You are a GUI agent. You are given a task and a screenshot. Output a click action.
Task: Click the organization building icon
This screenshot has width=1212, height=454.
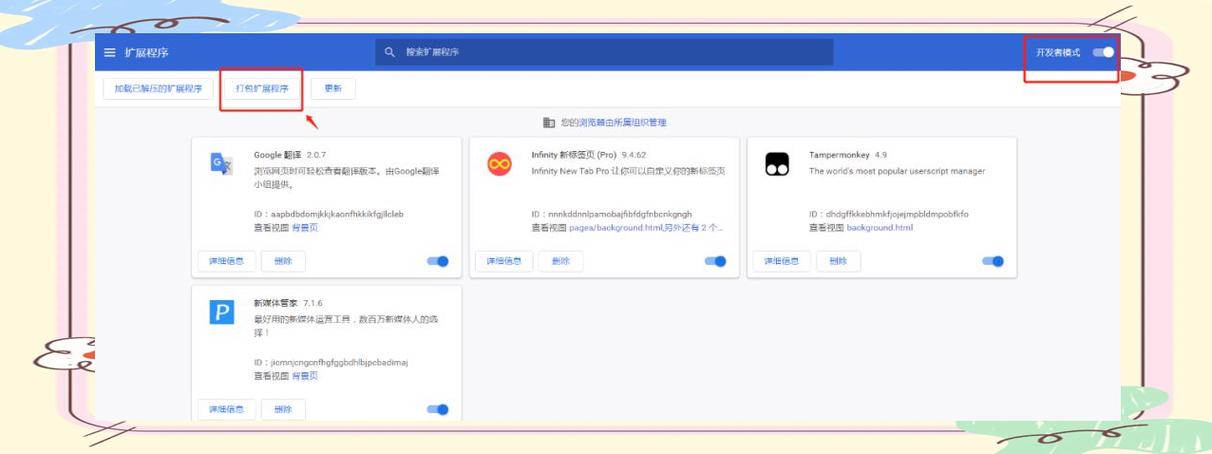tap(549, 123)
